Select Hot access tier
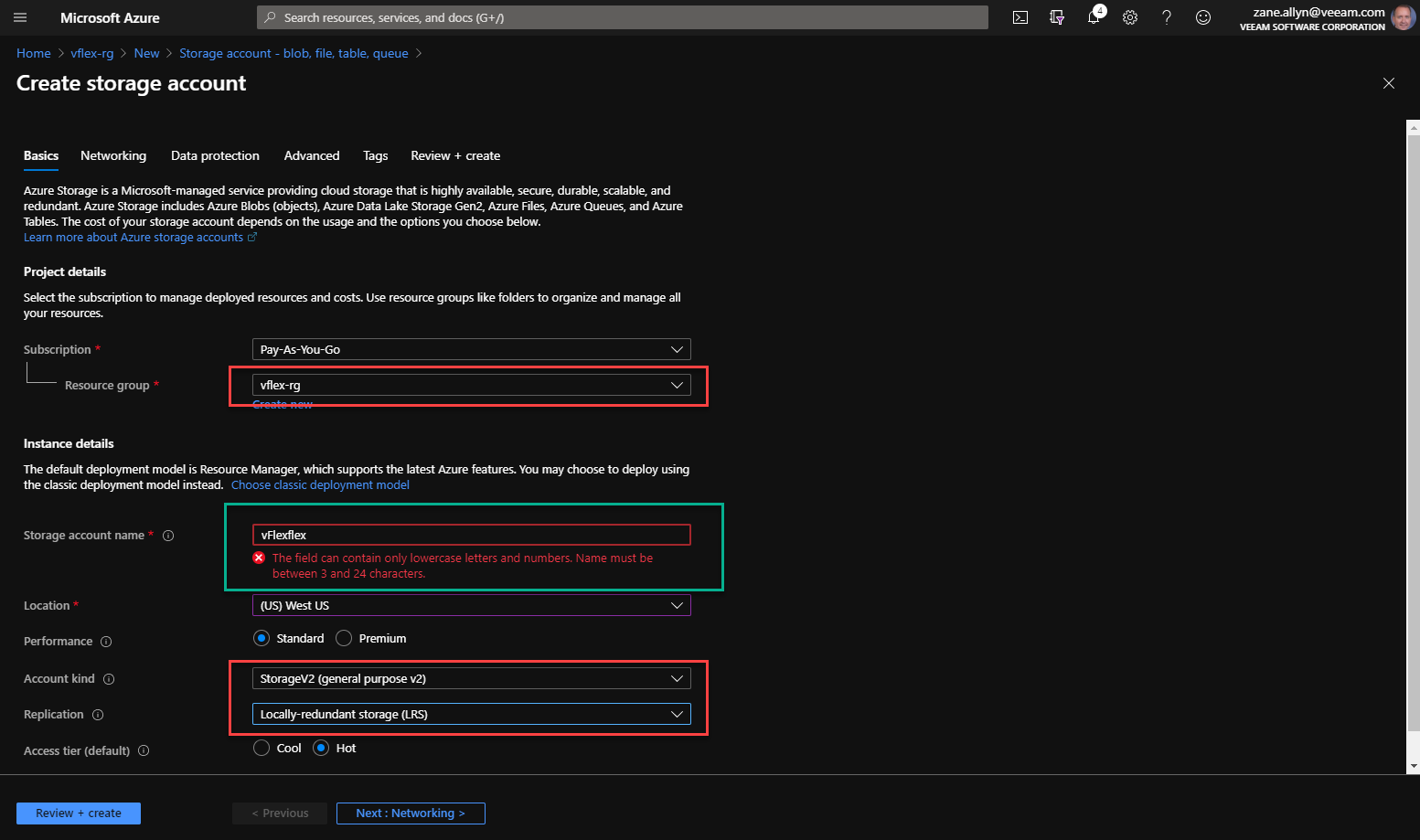1420x840 pixels. 321,748
